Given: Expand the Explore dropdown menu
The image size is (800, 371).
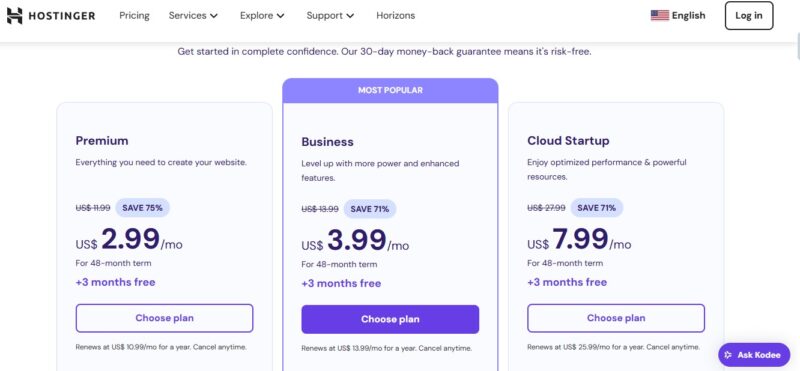Looking at the screenshot, I should pyautogui.click(x=262, y=15).
